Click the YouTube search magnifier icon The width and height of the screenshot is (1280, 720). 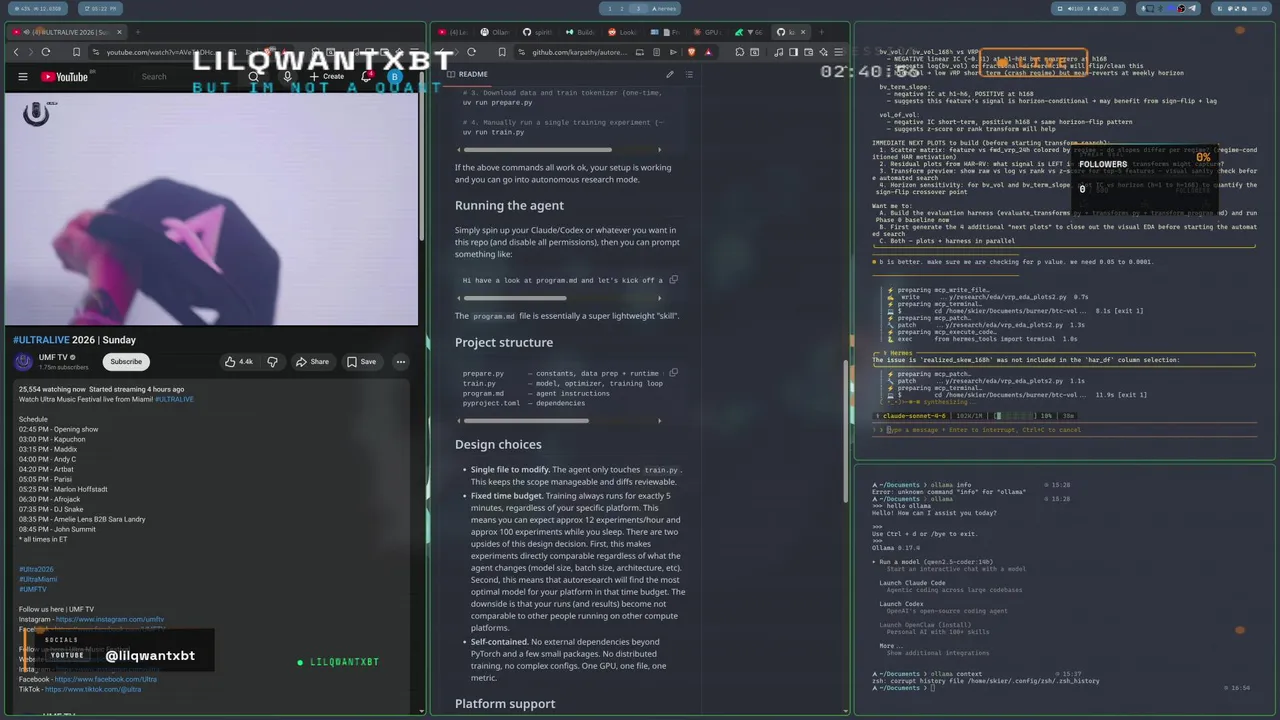[x=254, y=77]
